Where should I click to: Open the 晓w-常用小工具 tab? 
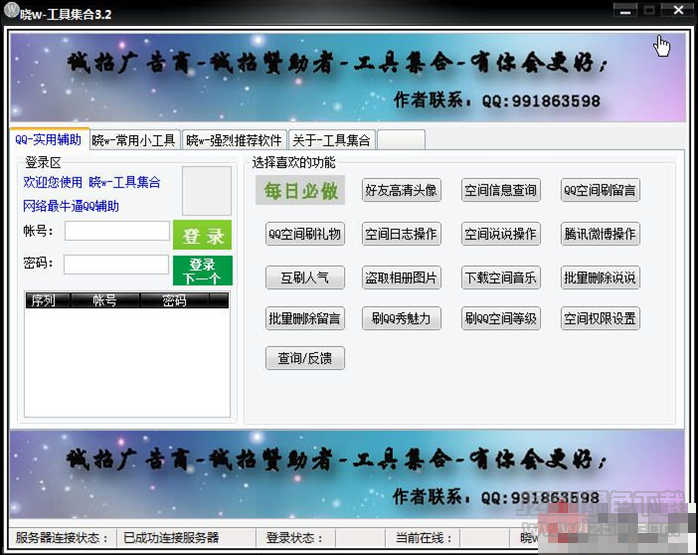pyautogui.click(x=135, y=140)
